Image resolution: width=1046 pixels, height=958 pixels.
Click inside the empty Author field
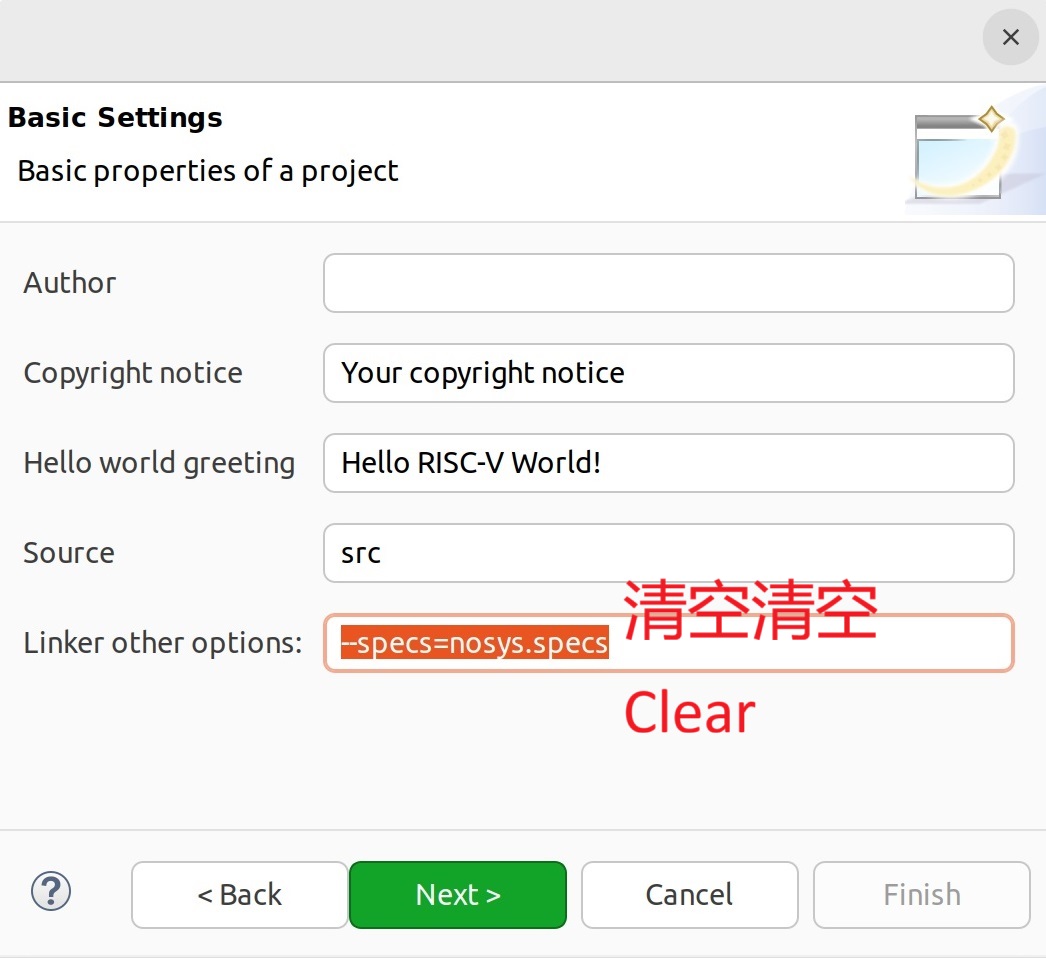[668, 283]
